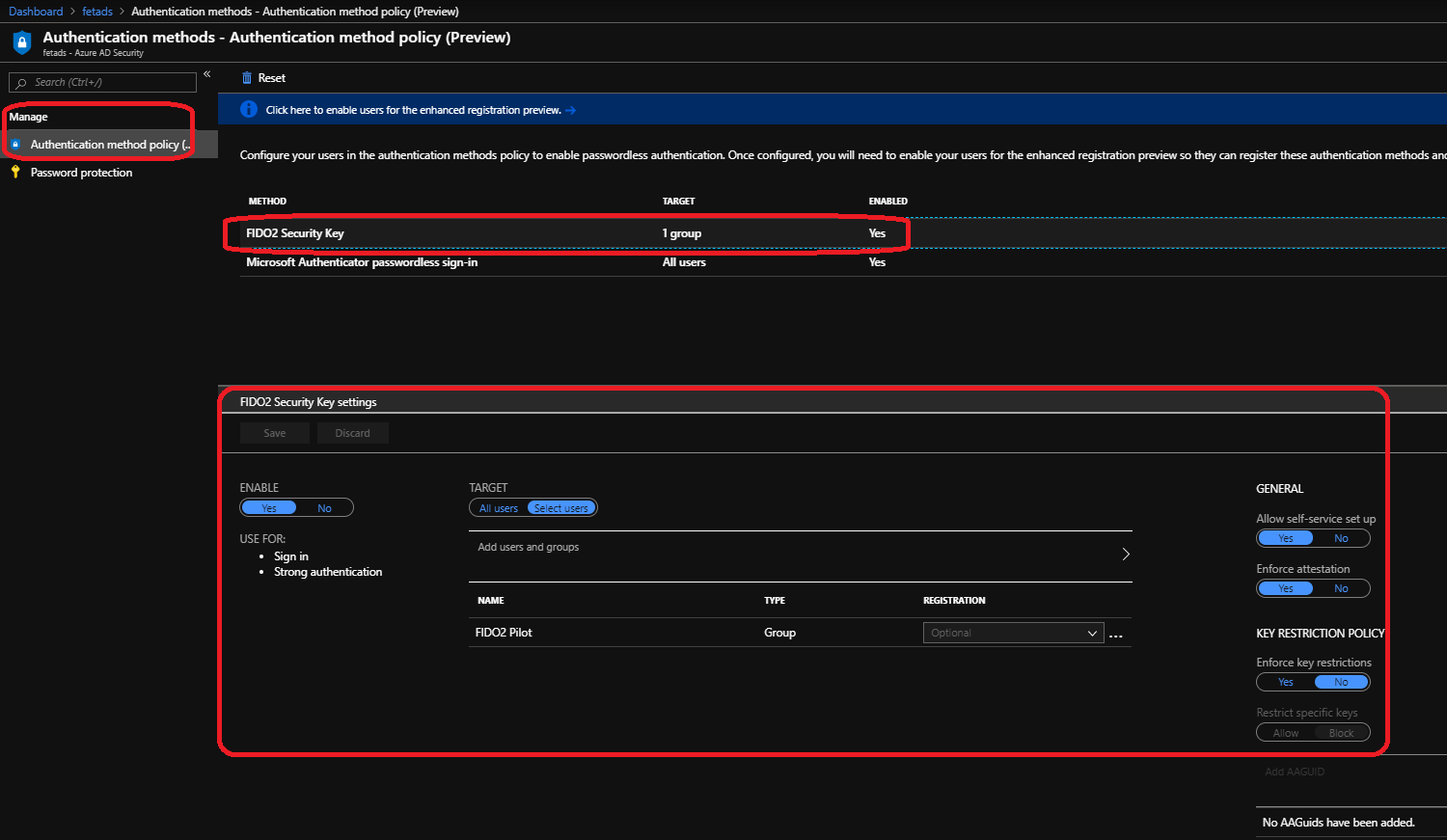Turn off Enforce attestation with No
Viewport: 1447px width, 840px height.
[x=1341, y=588]
